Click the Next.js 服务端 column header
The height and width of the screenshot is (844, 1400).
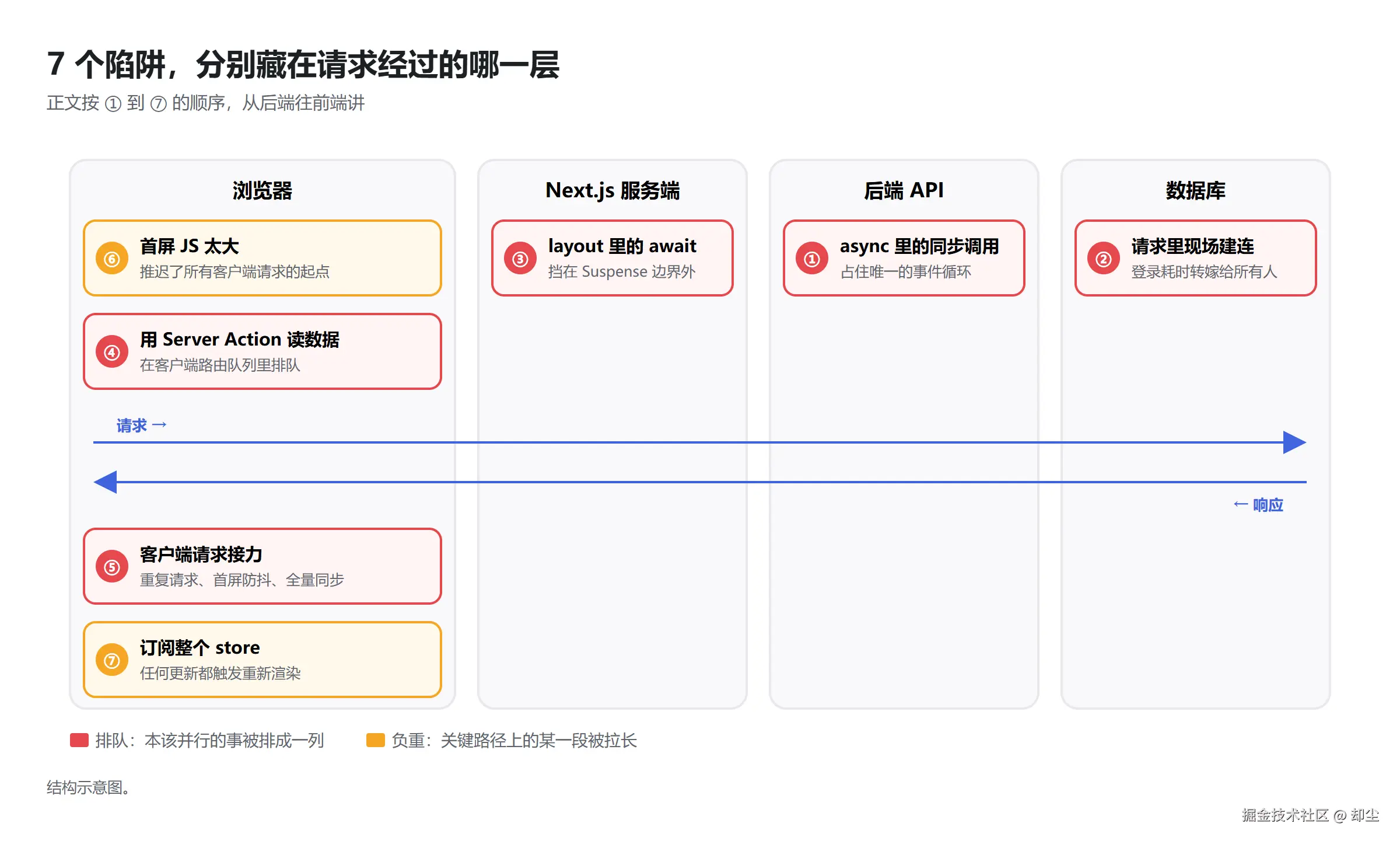[x=612, y=191]
